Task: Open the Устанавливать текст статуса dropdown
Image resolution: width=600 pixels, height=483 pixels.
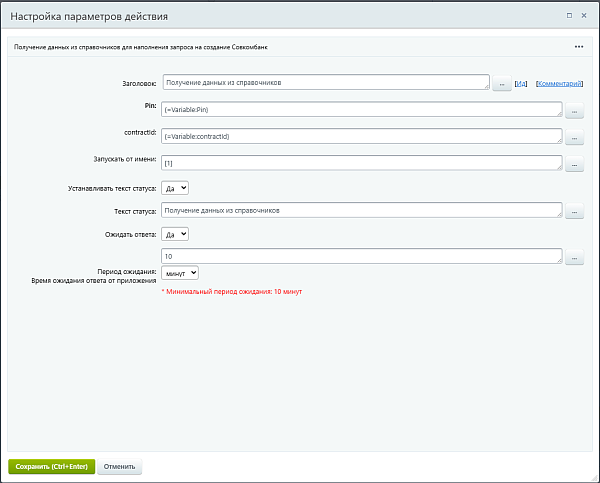Action: pyautogui.click(x=175, y=188)
